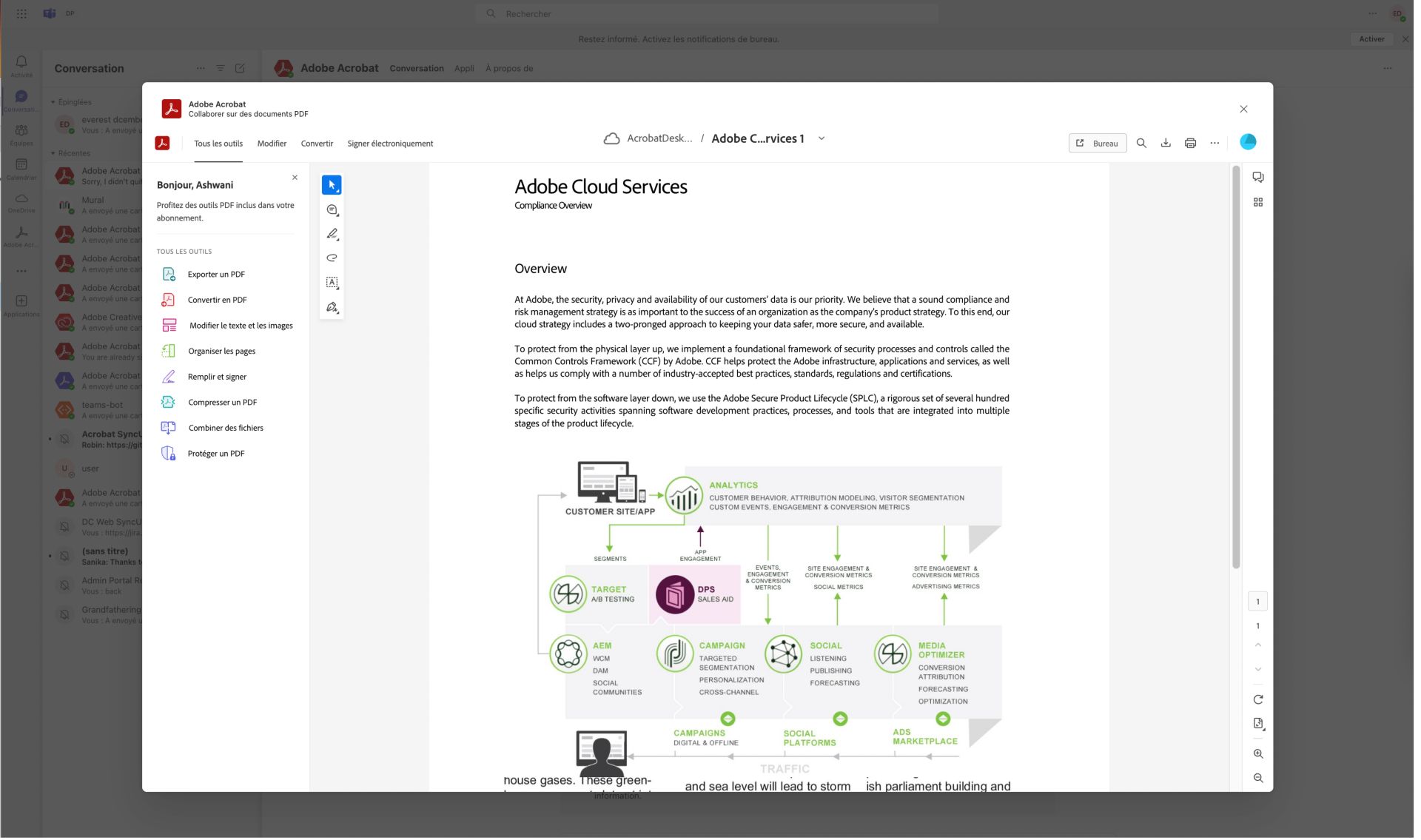
Task: Open the Signer électroniquement tab
Action: click(x=390, y=144)
